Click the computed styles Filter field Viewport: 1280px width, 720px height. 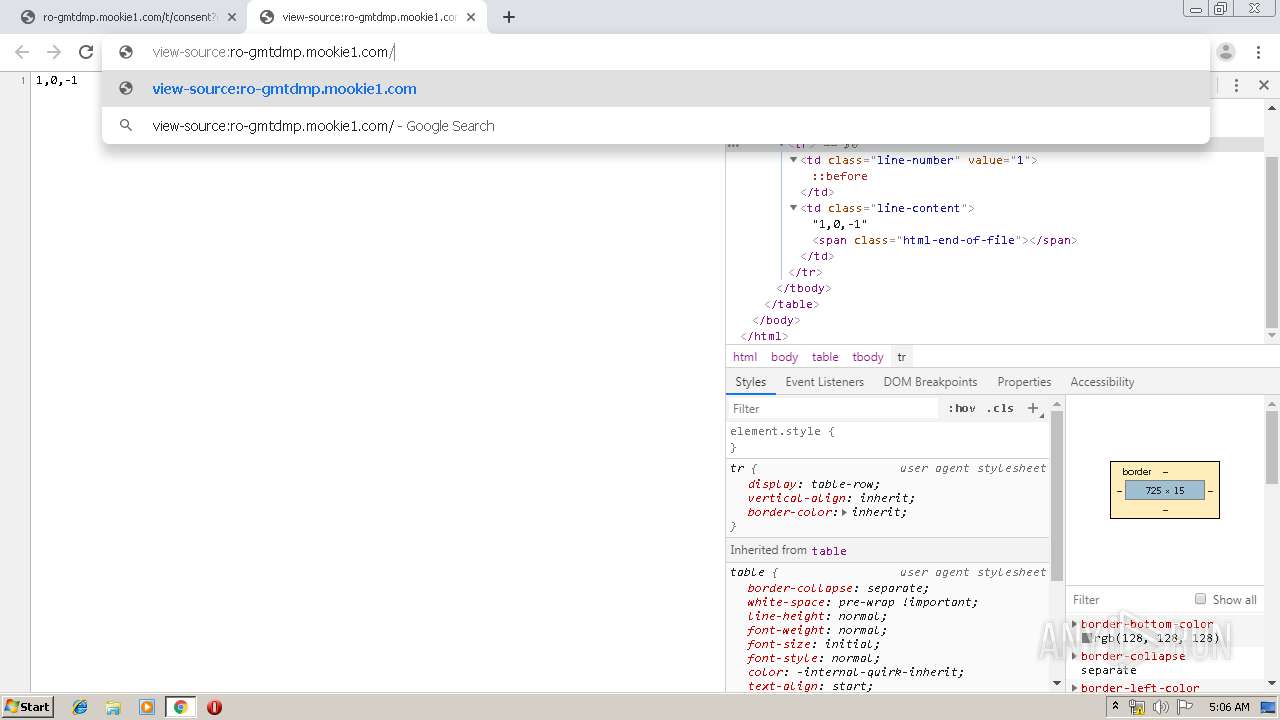tap(1130, 599)
